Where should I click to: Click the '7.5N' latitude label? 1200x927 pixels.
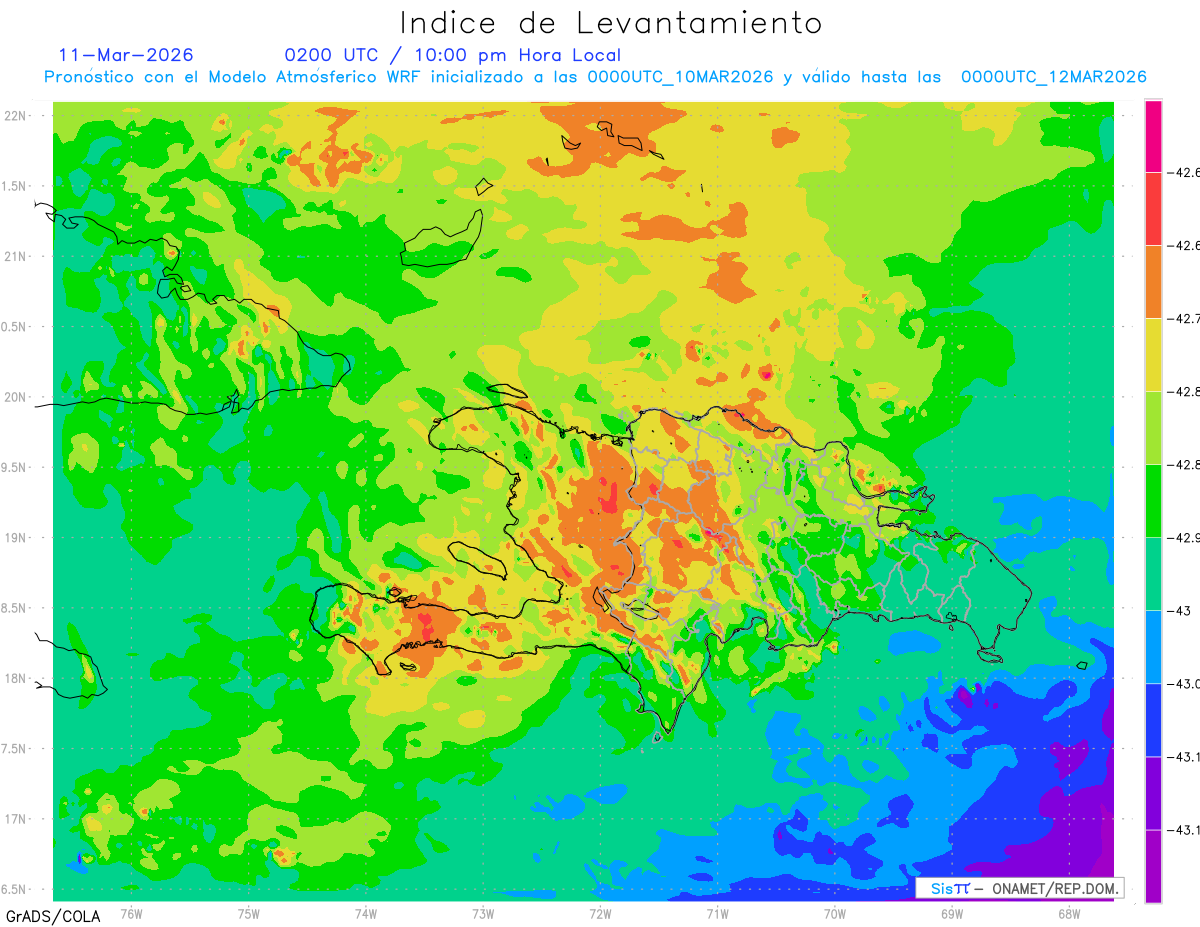click(x=14, y=749)
